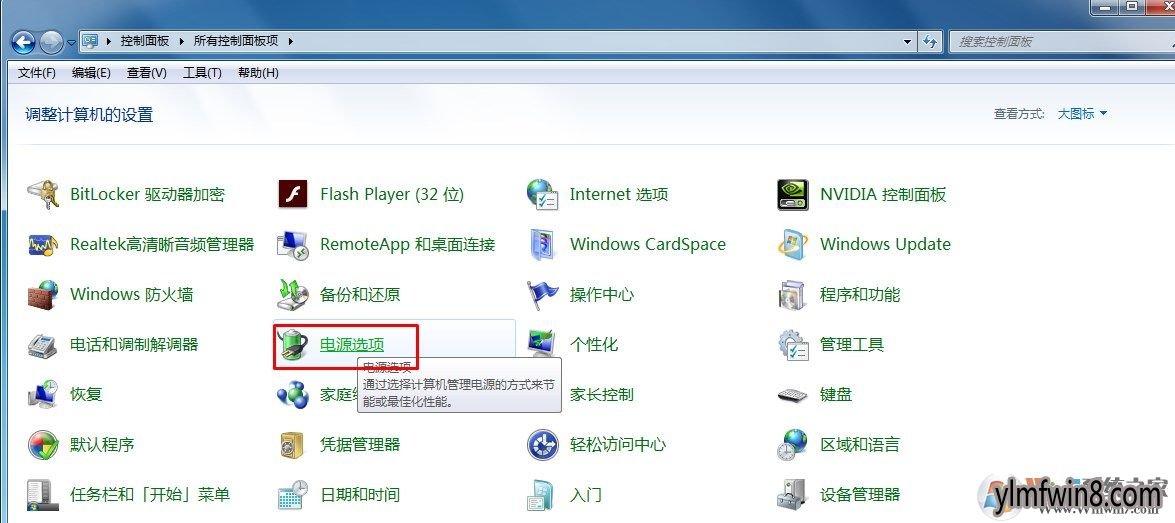Open the NVIDIA 控制面板 icon
This screenshot has height=523, width=1175.
(793, 195)
